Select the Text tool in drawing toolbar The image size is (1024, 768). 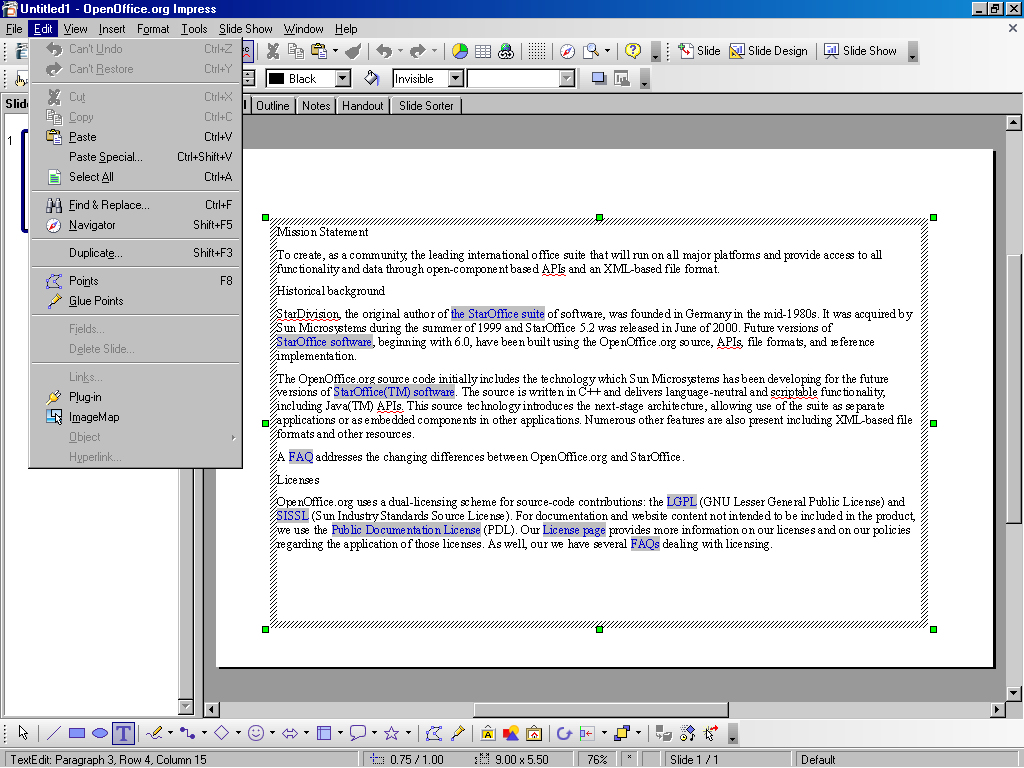pos(123,734)
